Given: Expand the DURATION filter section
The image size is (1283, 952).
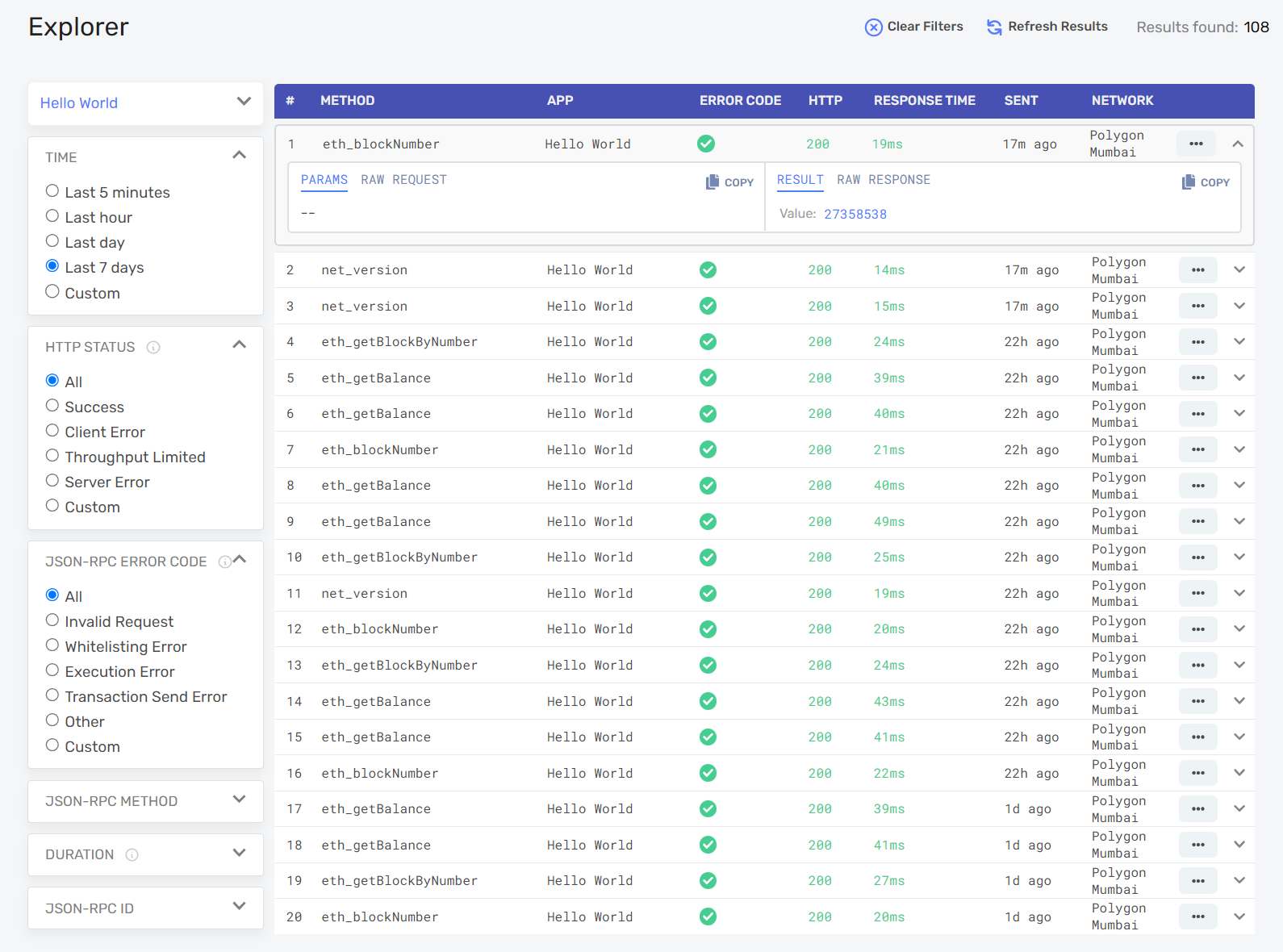Looking at the screenshot, I should point(239,853).
